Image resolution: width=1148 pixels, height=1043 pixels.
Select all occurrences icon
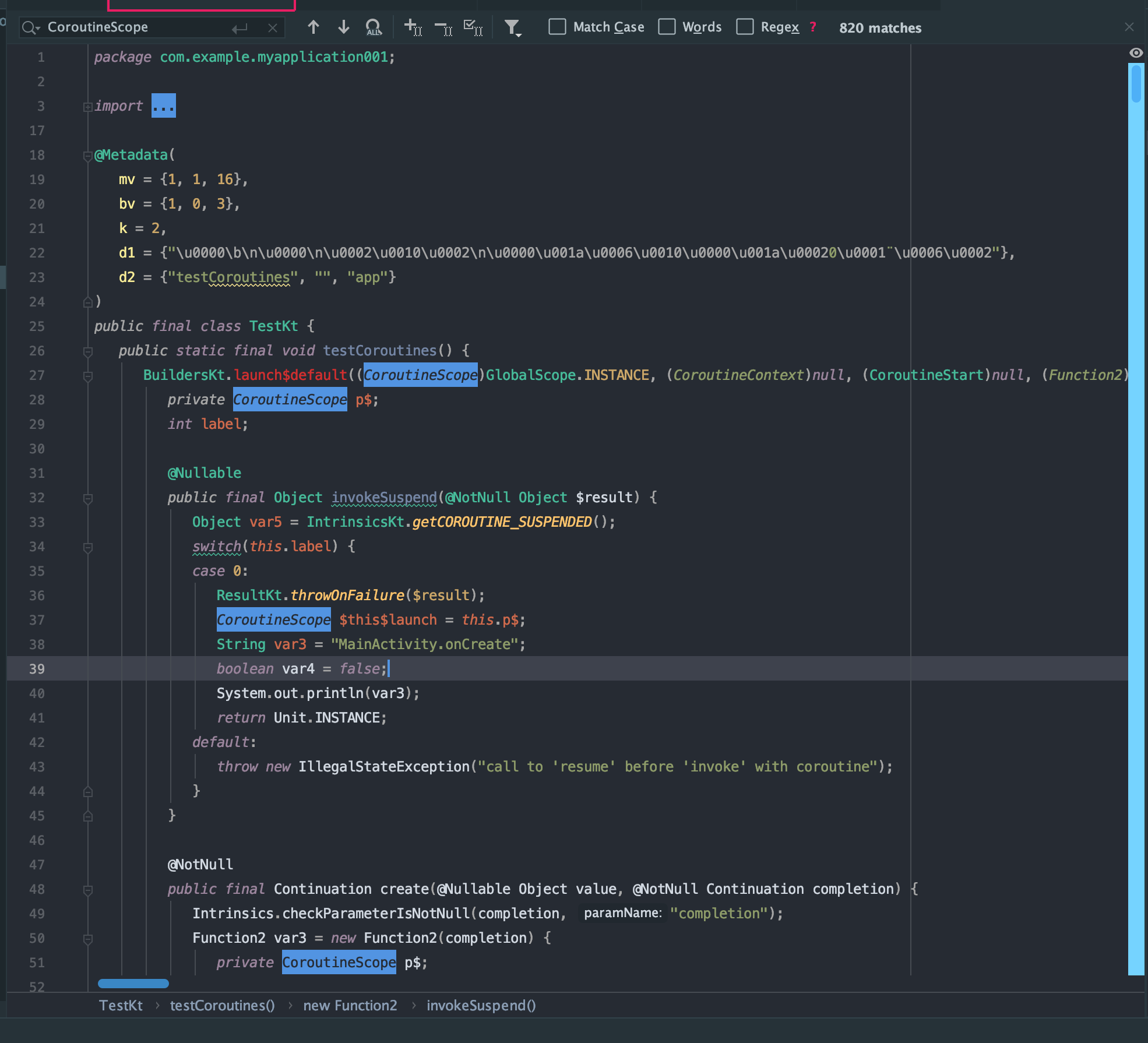[x=473, y=27]
